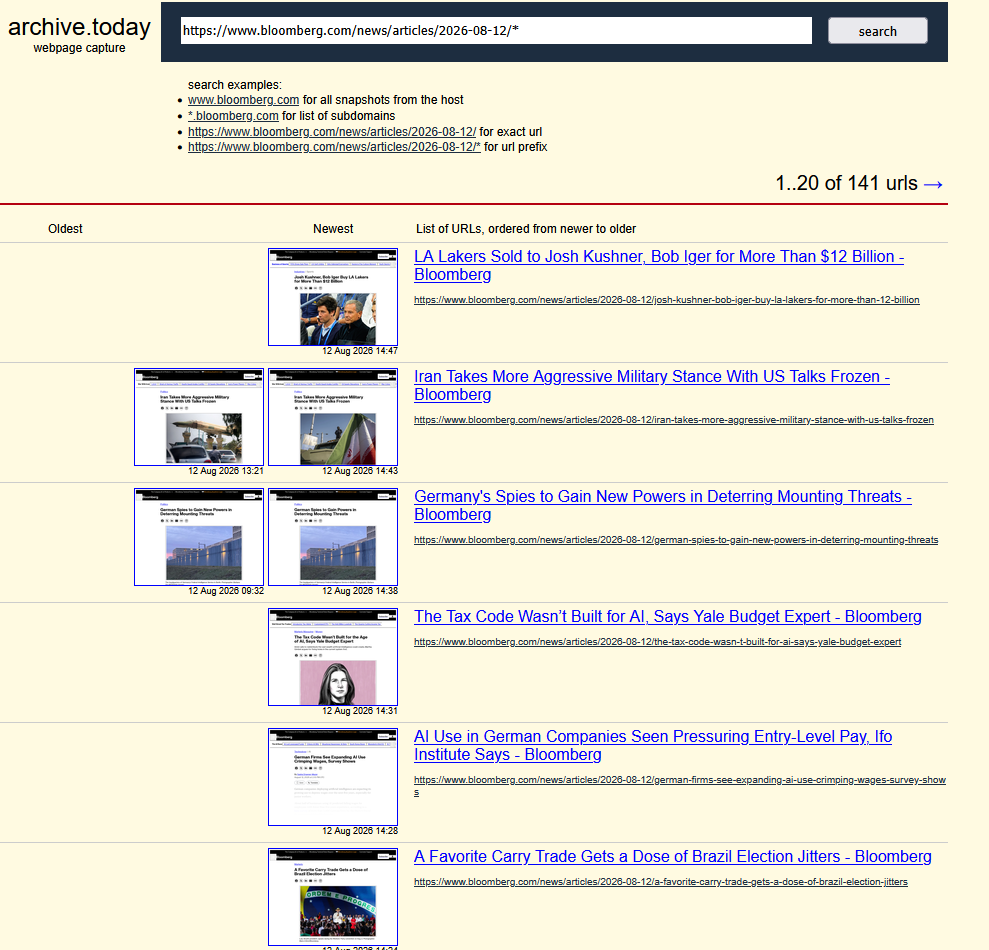Click the-tax-code-wasn-t-built-for-ai URL link
This screenshot has width=989, height=950.
click(657, 642)
